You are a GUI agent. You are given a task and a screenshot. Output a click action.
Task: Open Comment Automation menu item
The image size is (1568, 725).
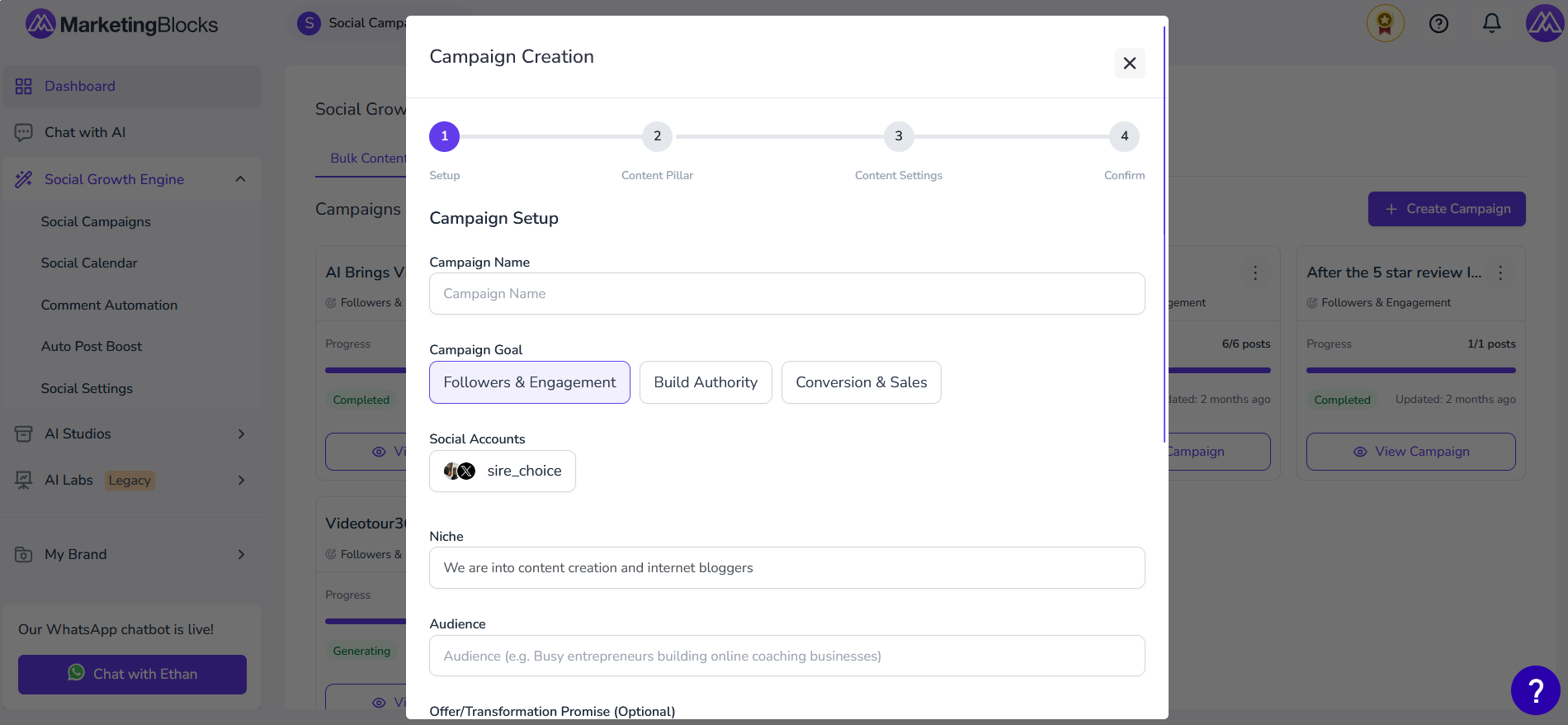click(x=109, y=305)
